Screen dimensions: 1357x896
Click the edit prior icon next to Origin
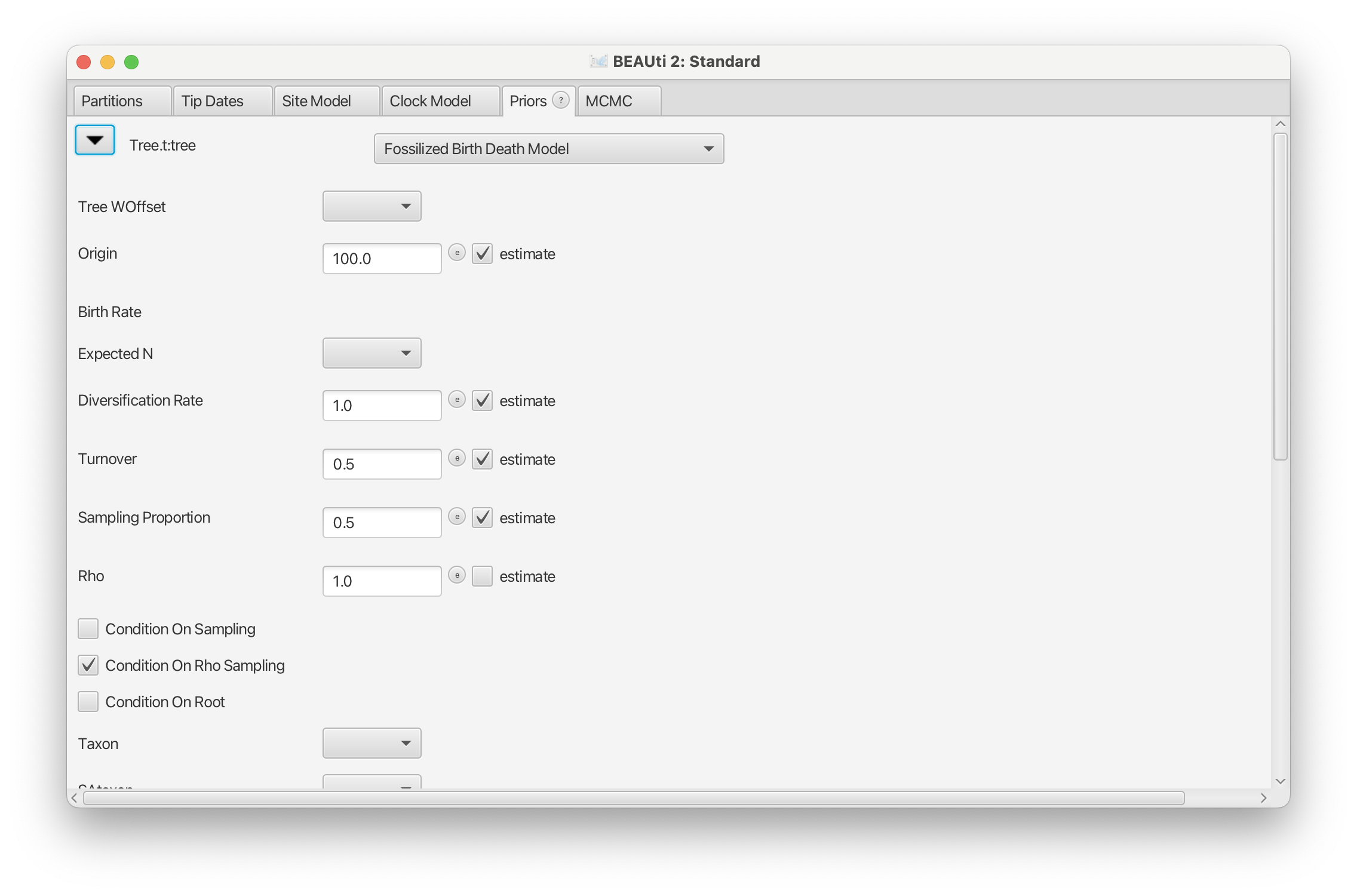click(x=457, y=253)
